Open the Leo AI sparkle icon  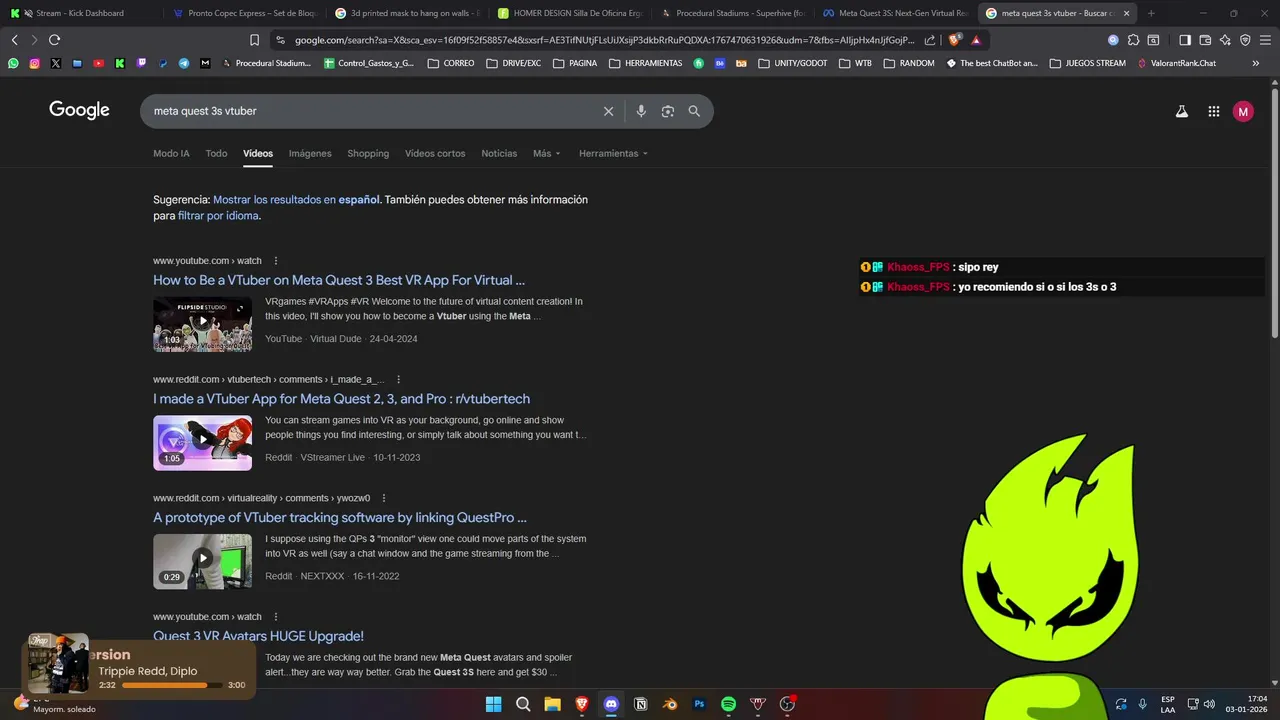(x=1225, y=40)
